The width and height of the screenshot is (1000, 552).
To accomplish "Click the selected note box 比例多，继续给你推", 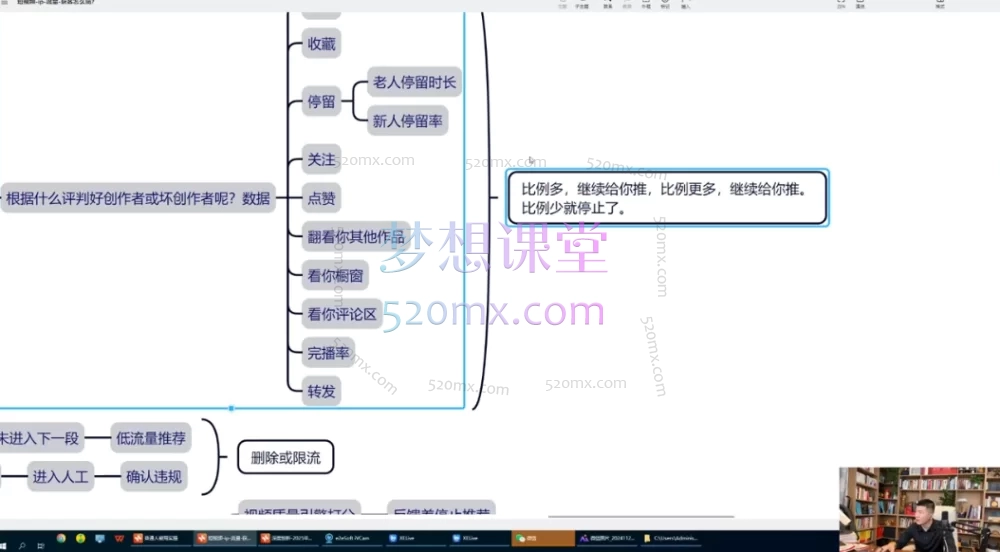I will pos(667,198).
